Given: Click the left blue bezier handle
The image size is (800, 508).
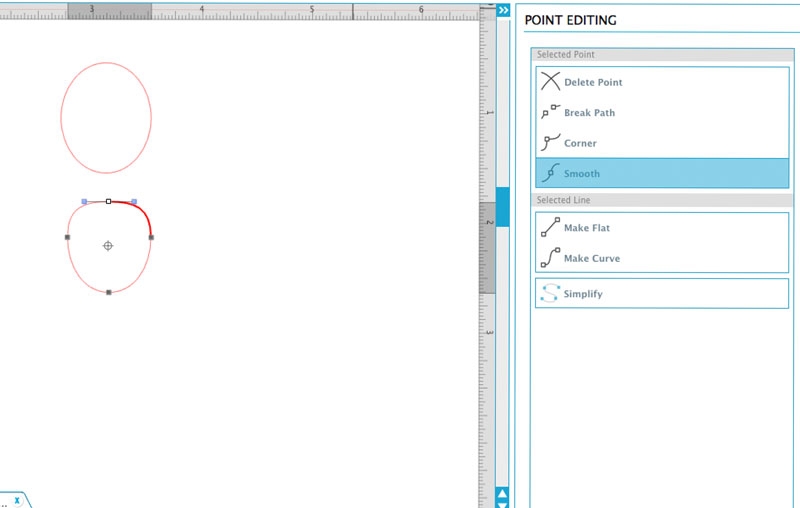Looking at the screenshot, I should tap(84, 201).
